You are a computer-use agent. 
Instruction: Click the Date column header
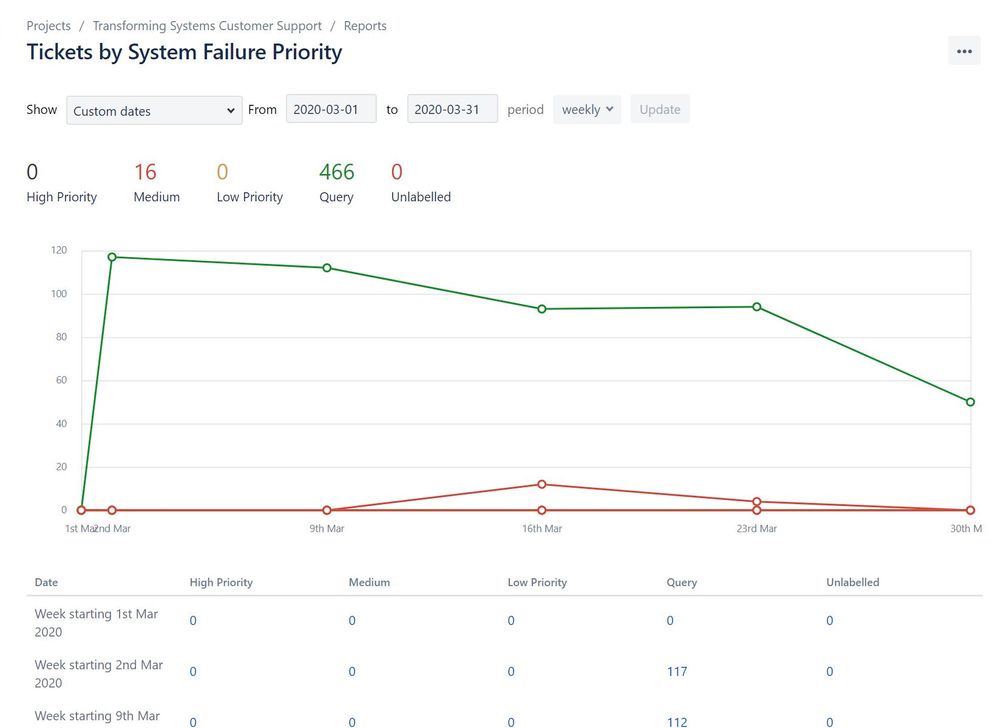coord(47,582)
